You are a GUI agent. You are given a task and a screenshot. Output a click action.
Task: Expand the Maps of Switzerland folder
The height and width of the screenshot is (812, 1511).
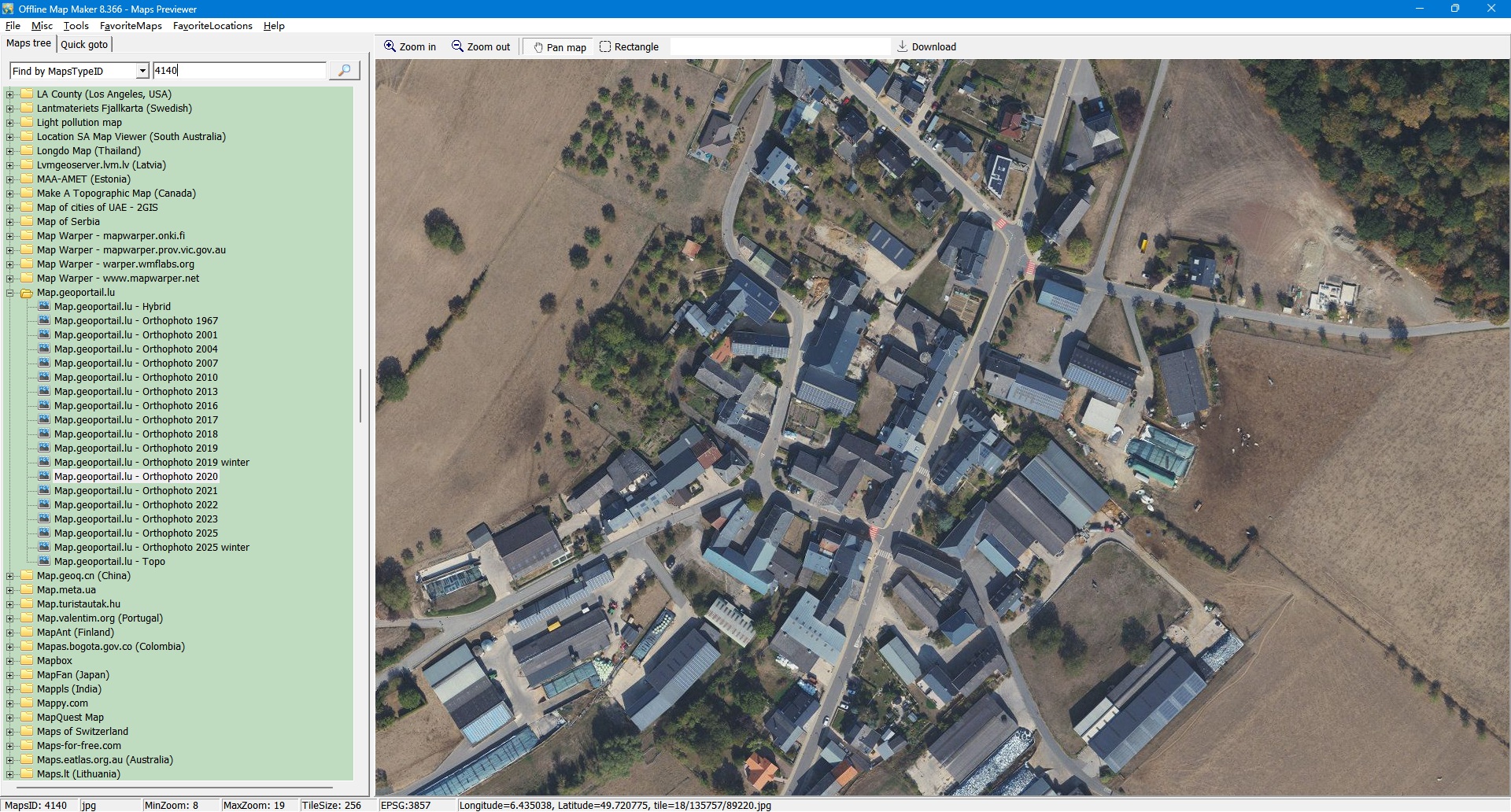[x=10, y=732]
